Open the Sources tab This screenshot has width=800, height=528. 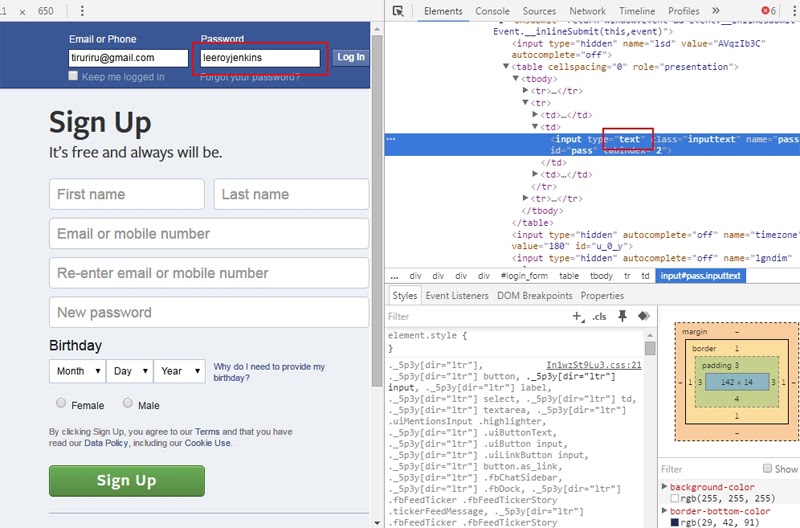pyautogui.click(x=539, y=11)
